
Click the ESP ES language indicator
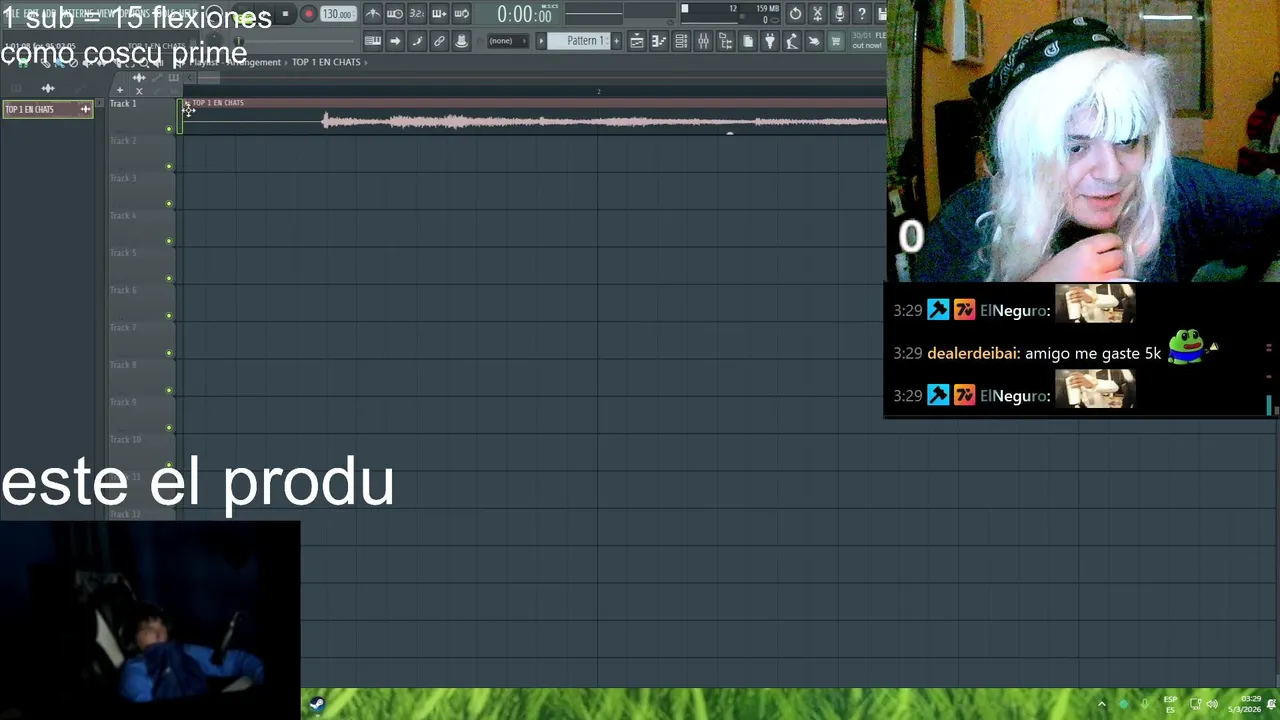[1170, 704]
